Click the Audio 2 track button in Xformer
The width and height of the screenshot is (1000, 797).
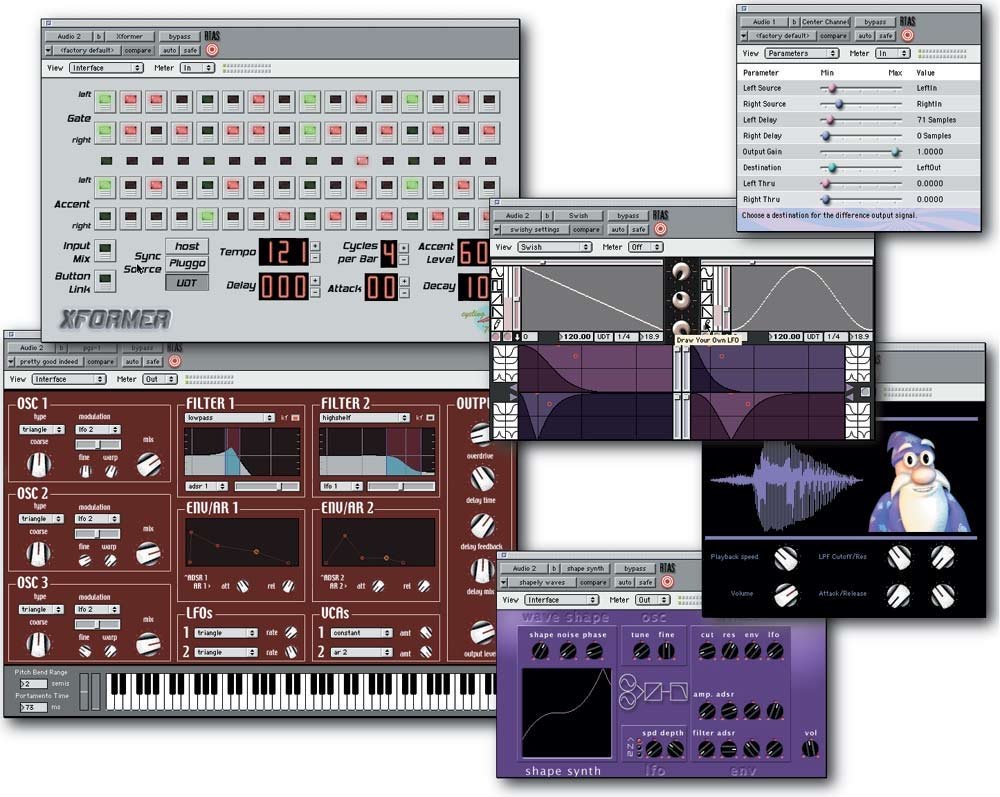pos(69,36)
